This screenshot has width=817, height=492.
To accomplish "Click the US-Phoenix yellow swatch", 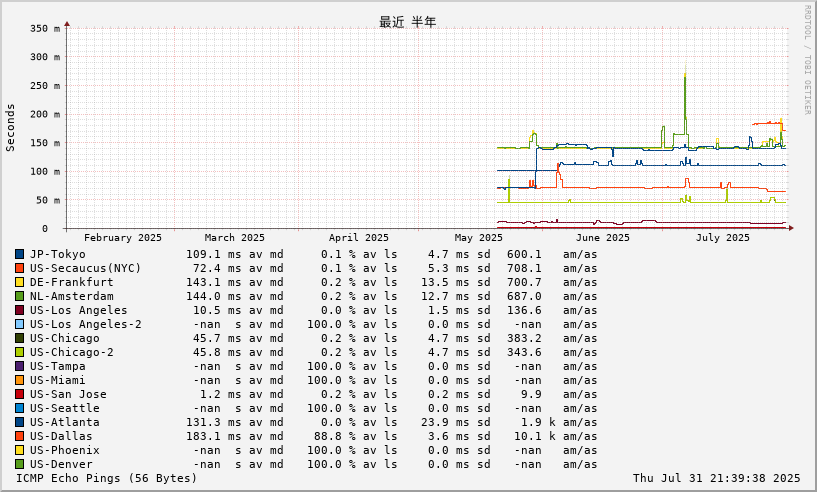I will (19, 451).
